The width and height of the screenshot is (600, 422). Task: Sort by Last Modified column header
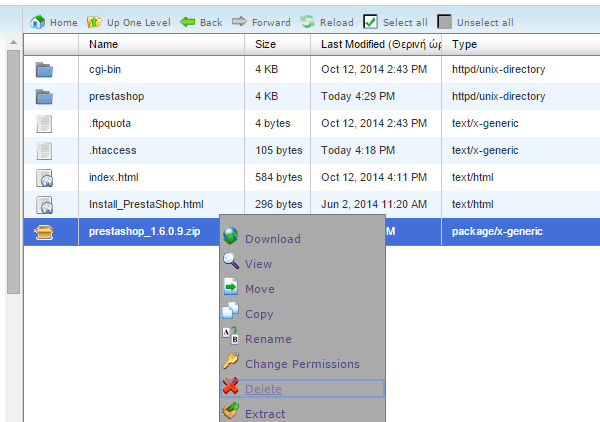[378, 44]
